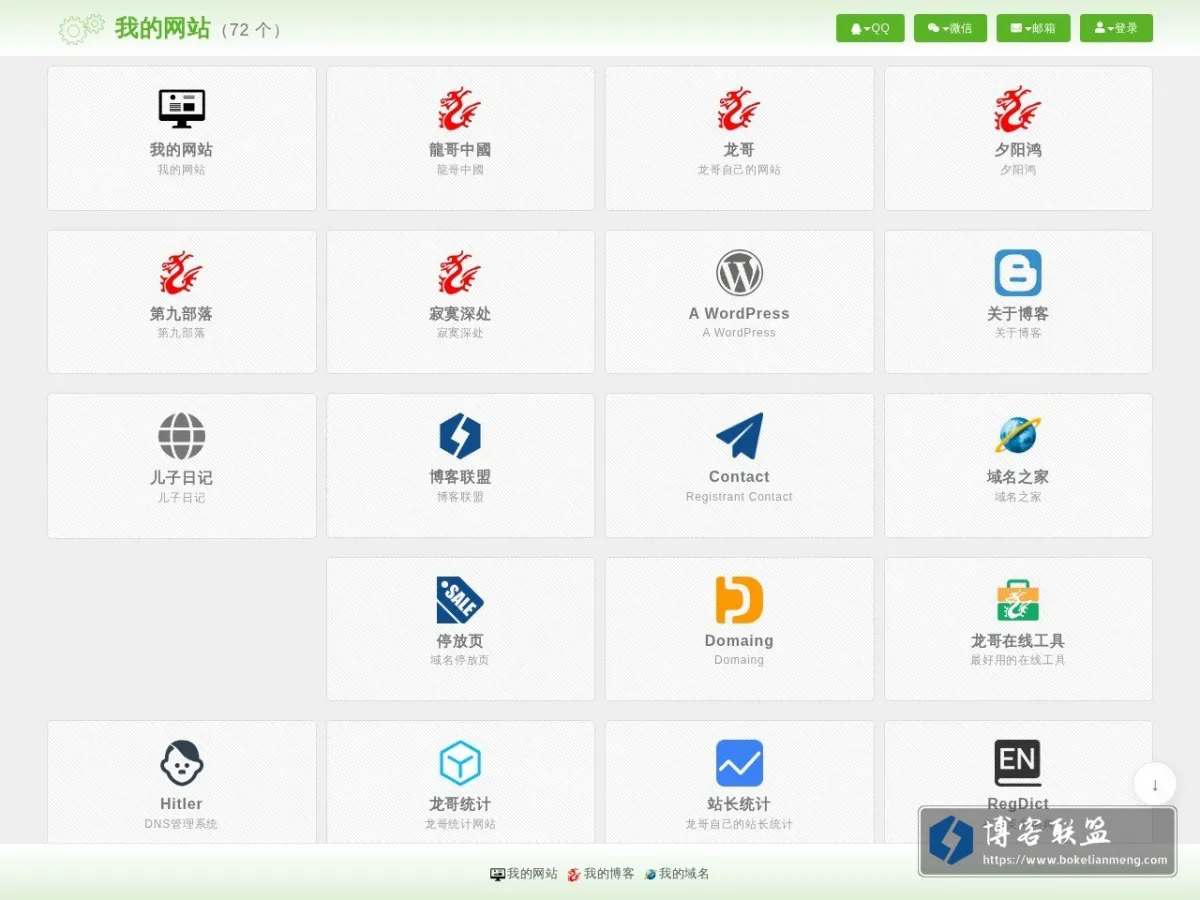
Task: Select the face icon above Hitler
Action: pos(181,764)
